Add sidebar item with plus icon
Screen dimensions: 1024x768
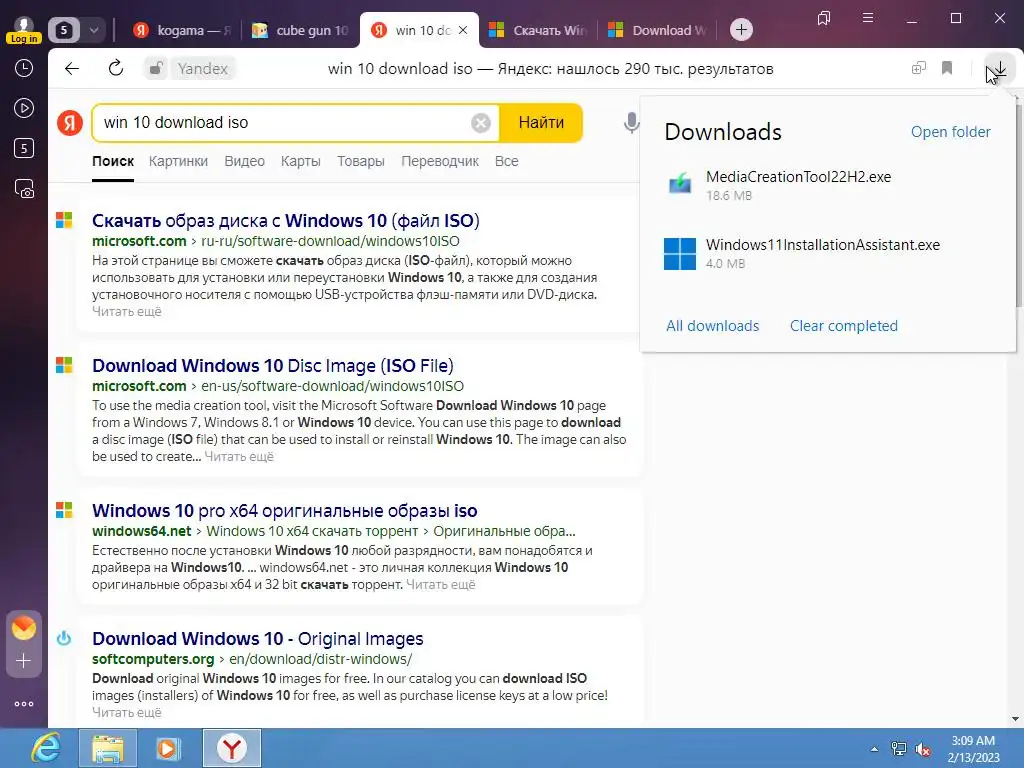24,661
